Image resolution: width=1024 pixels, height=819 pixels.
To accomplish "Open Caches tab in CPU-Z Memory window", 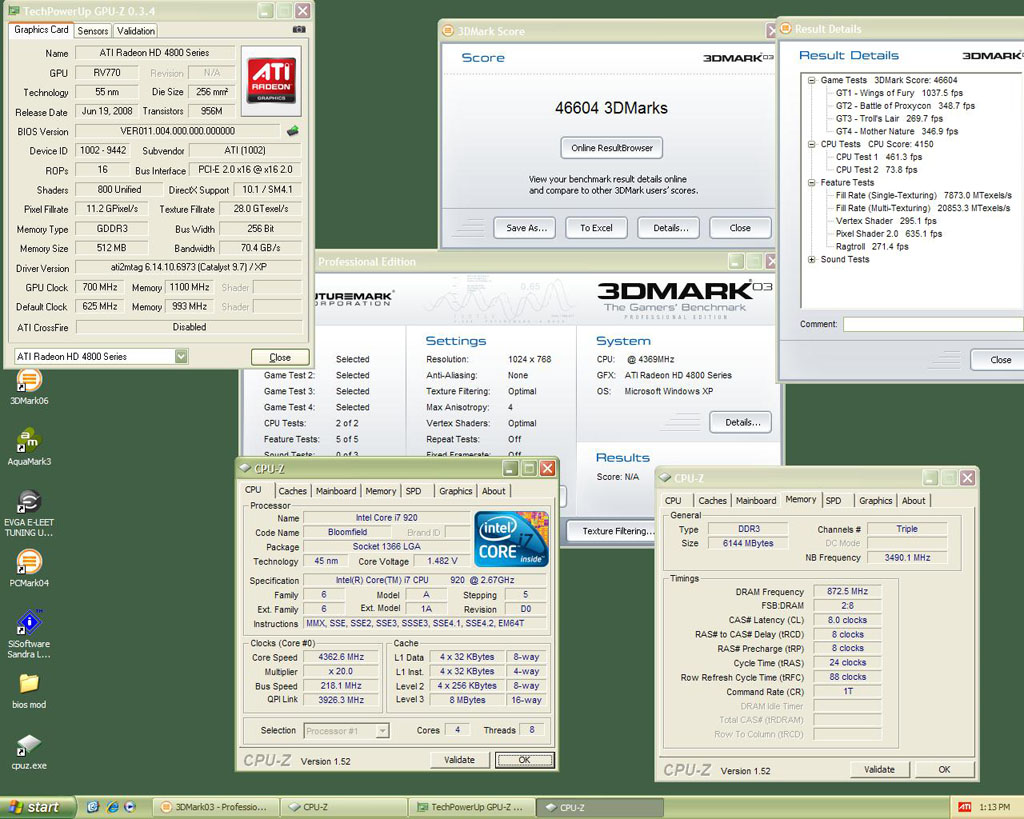I will pyautogui.click(x=712, y=500).
